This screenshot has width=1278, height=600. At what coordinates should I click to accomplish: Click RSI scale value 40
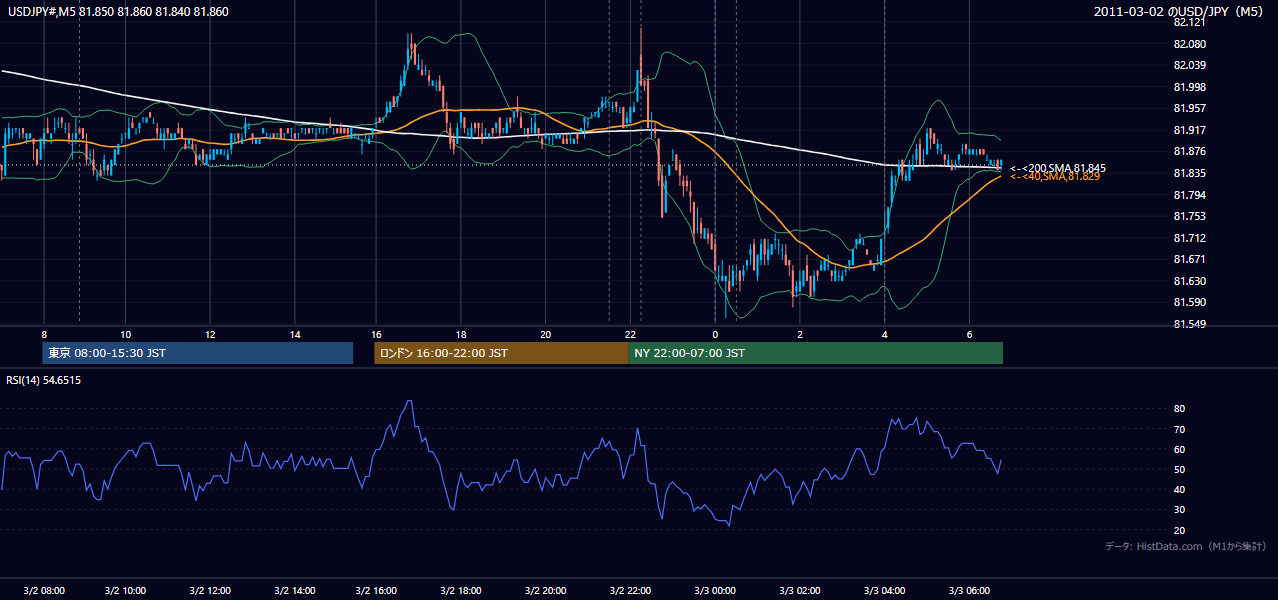click(x=1180, y=489)
